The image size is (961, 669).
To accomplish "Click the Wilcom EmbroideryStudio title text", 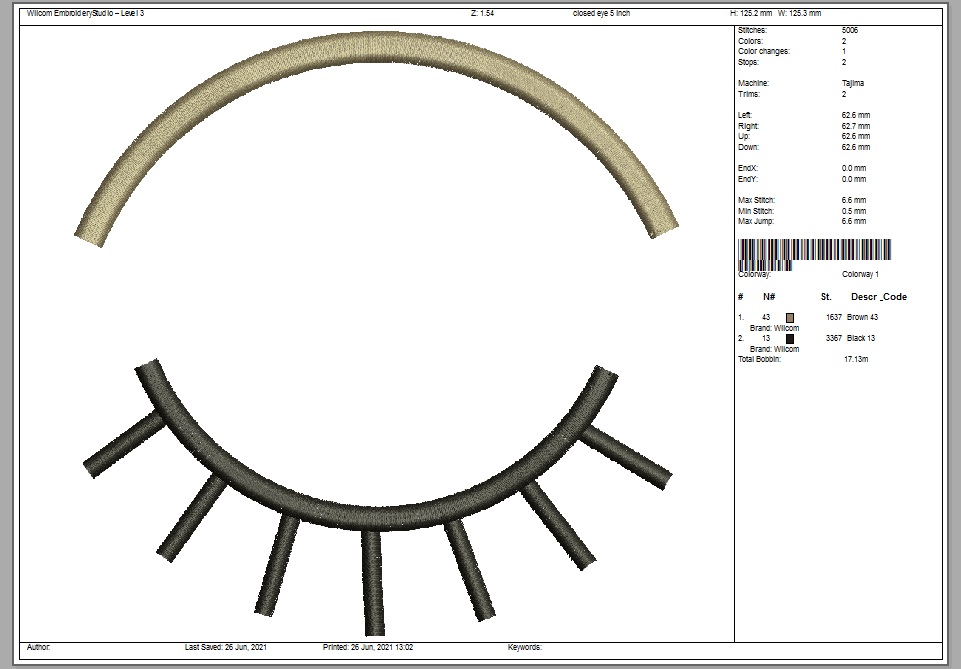I will coord(86,13).
